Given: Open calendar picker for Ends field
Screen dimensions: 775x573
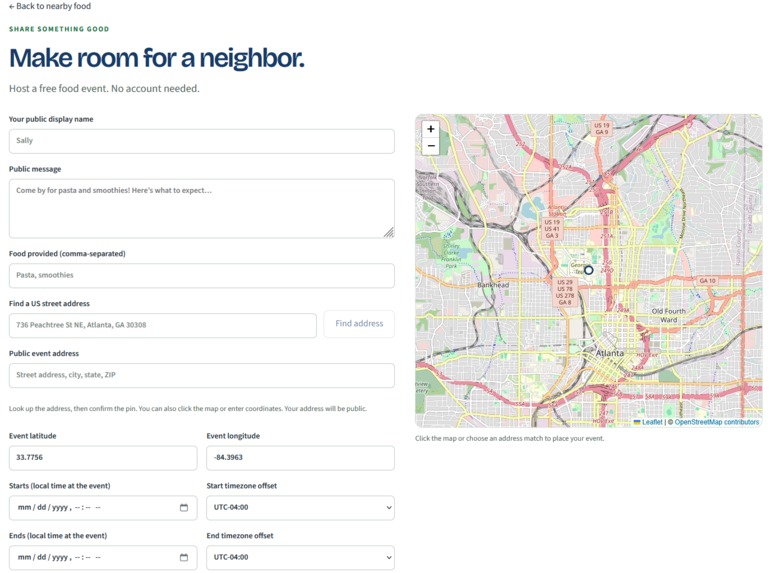Looking at the screenshot, I should coord(184,557).
